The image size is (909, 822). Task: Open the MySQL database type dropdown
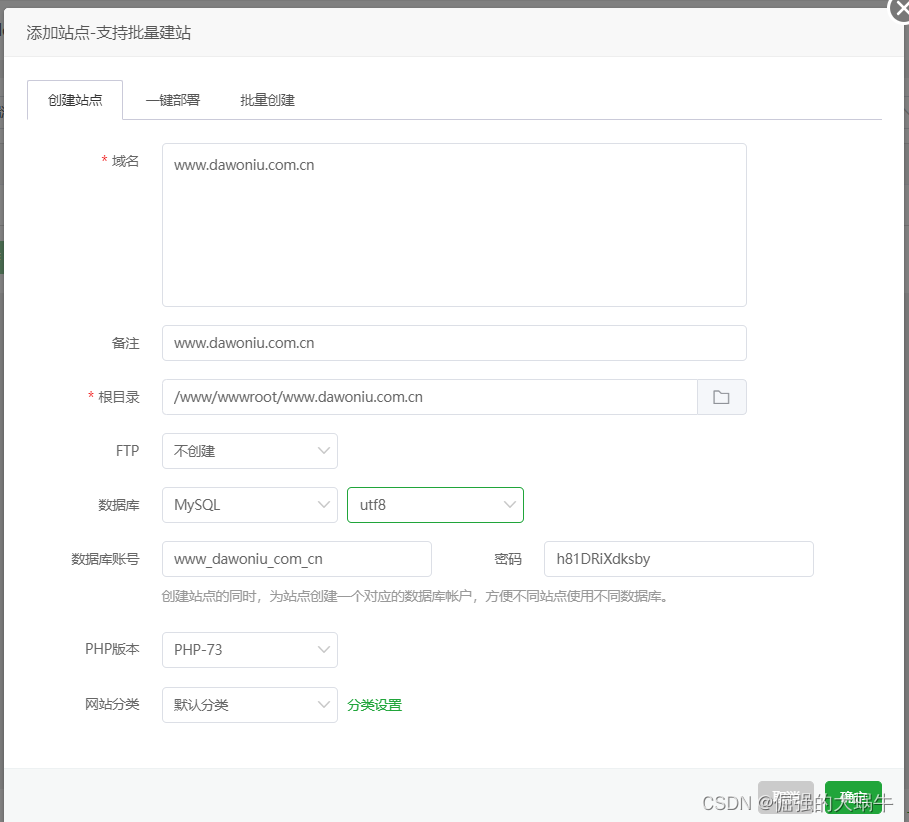coord(250,505)
